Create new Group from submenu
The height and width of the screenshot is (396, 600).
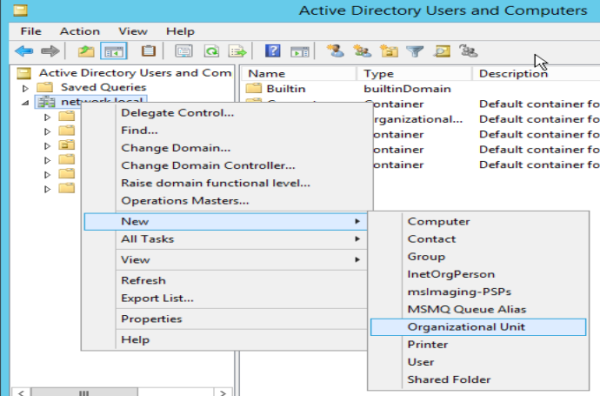(x=478, y=257)
